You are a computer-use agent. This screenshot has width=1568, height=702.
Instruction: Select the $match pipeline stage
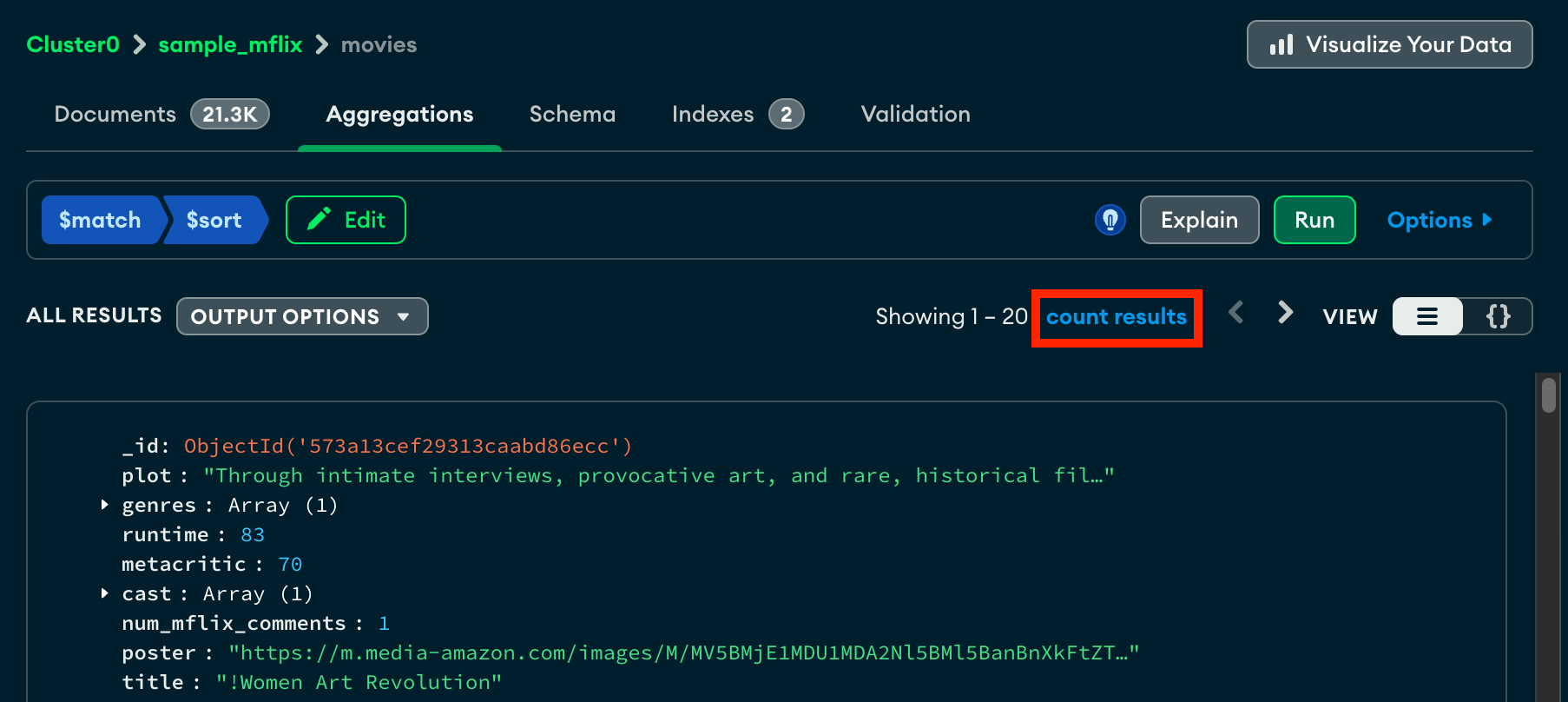pos(100,220)
